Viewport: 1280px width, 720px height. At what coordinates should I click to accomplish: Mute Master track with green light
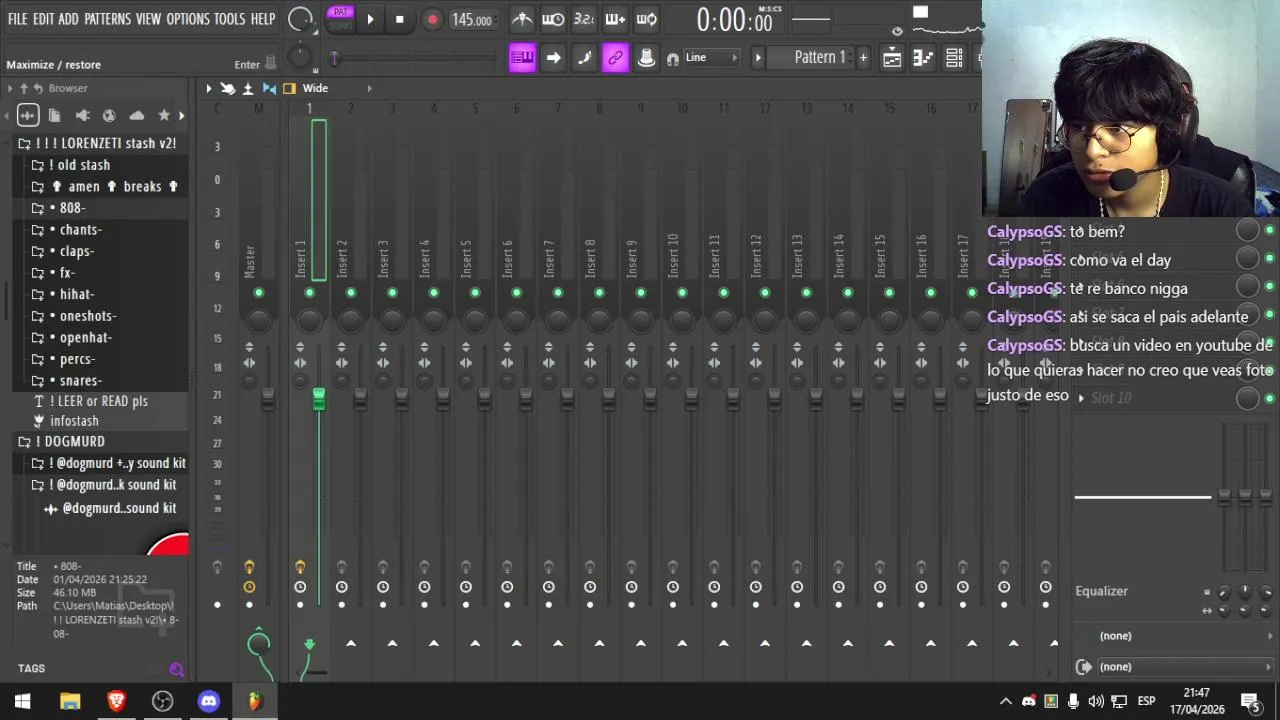[259, 292]
